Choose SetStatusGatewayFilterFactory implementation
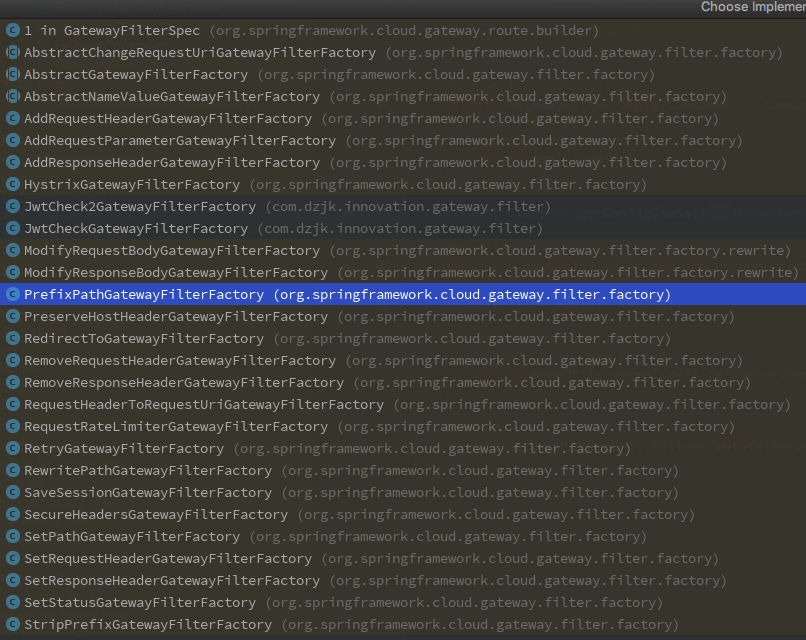806x640 pixels. tap(403, 602)
